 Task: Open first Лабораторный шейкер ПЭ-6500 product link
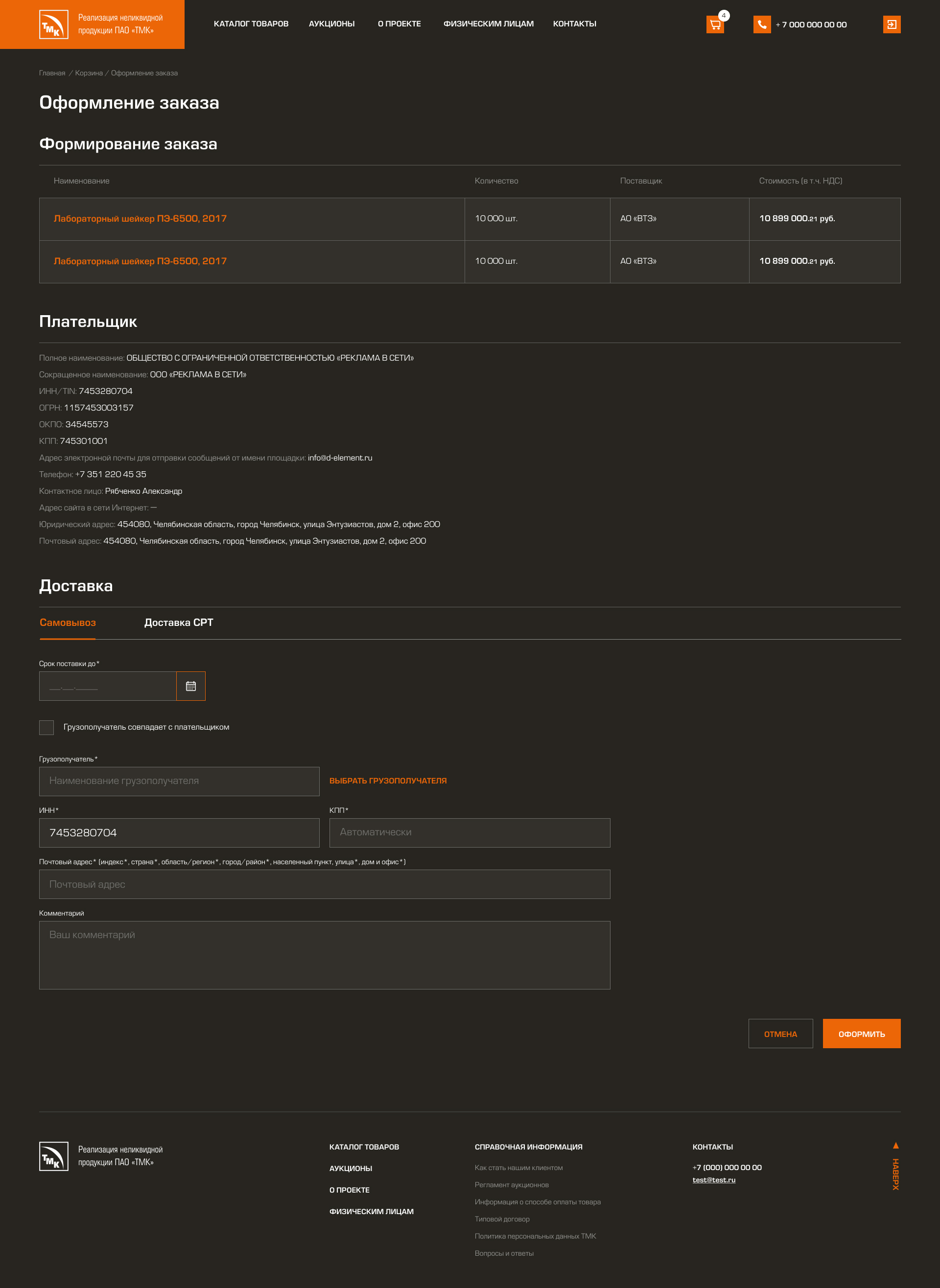pos(140,218)
